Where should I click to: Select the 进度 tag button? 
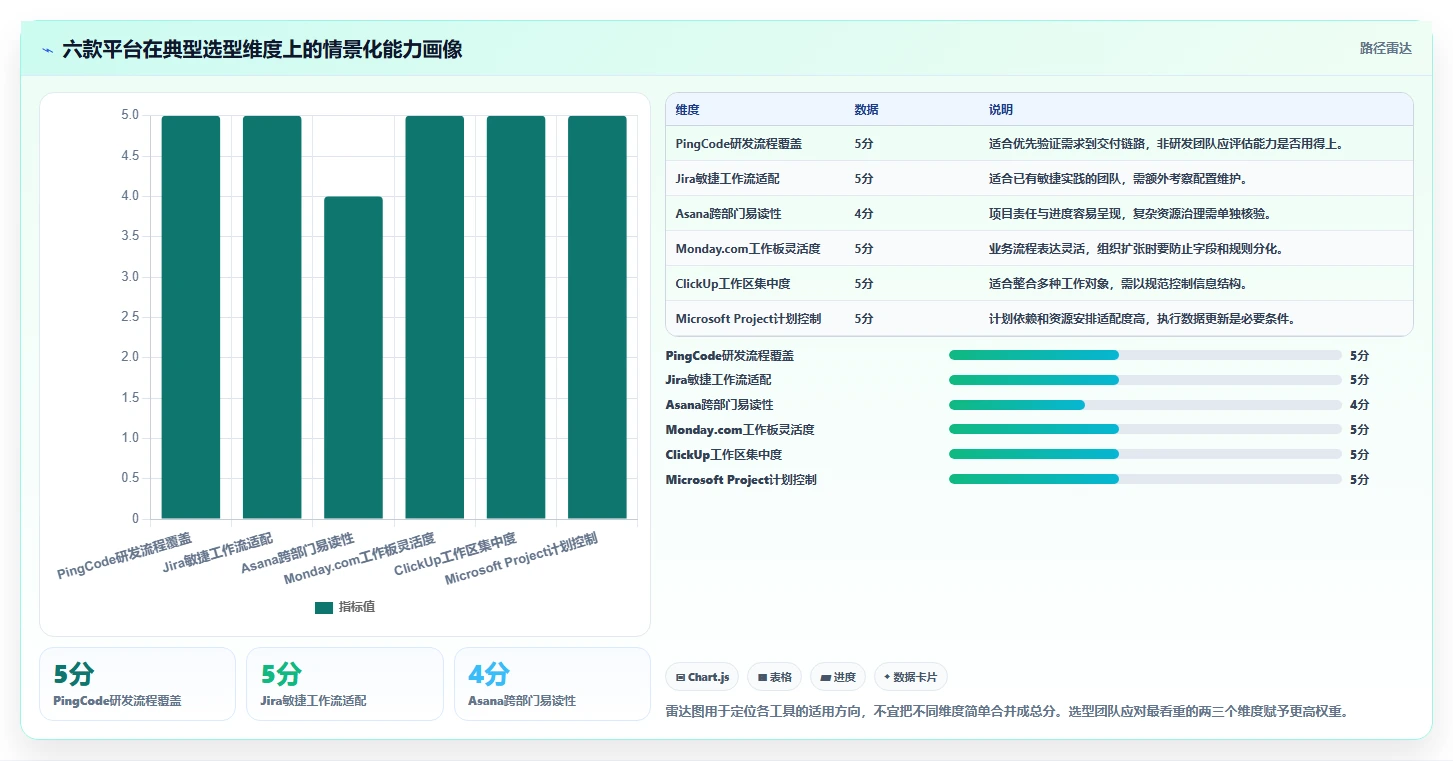click(838, 677)
